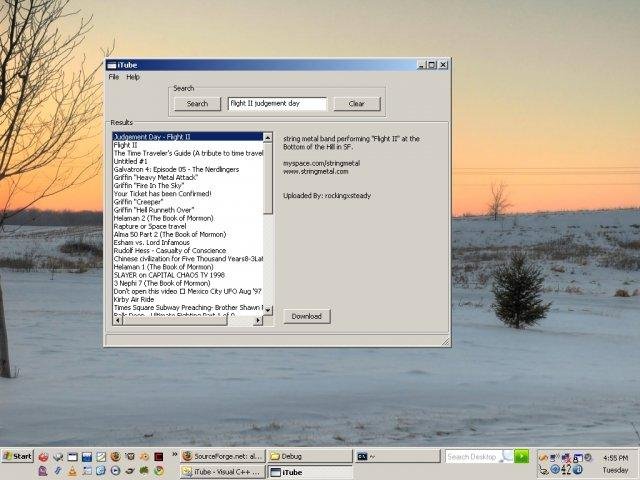
Task: Minimize the iTube window
Action: click(x=422, y=65)
